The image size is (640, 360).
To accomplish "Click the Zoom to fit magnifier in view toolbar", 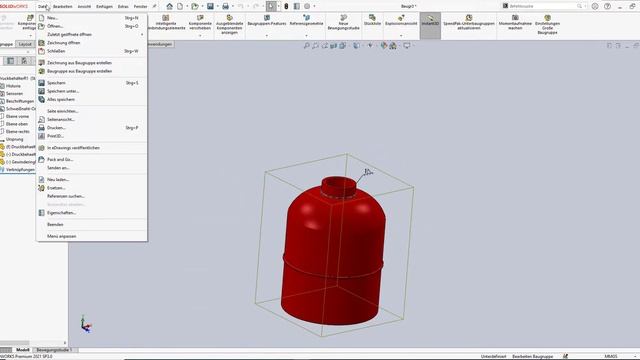I will [307, 46].
